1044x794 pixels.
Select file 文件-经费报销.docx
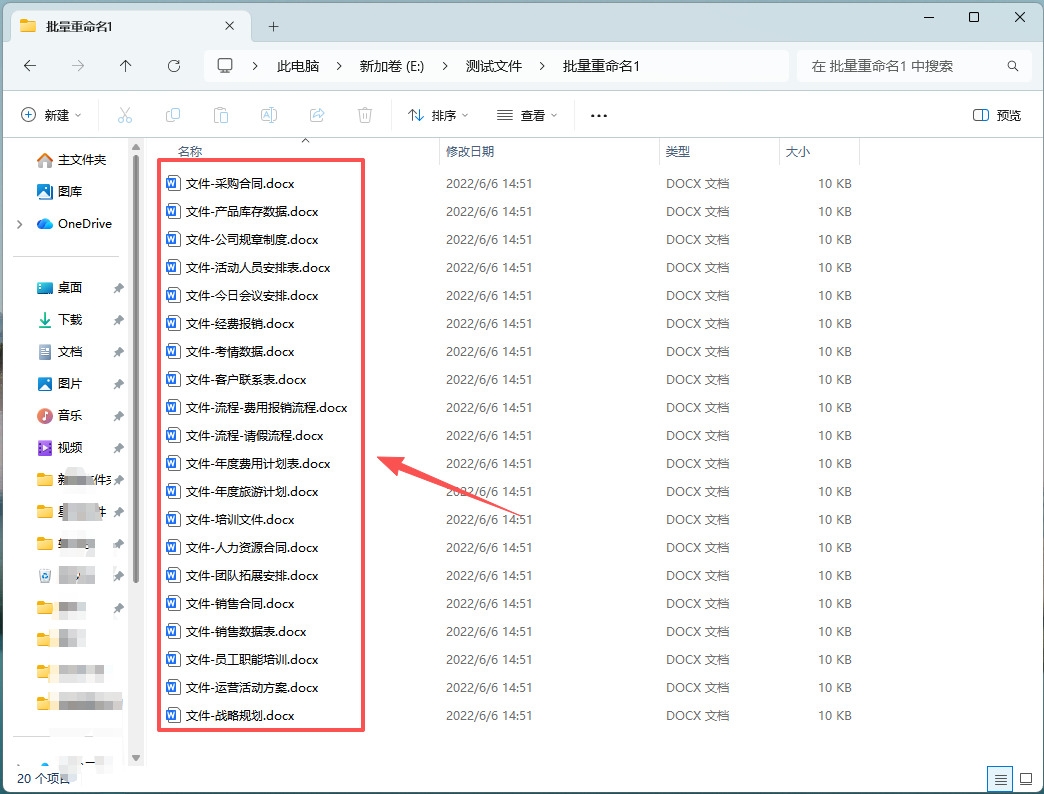230,323
